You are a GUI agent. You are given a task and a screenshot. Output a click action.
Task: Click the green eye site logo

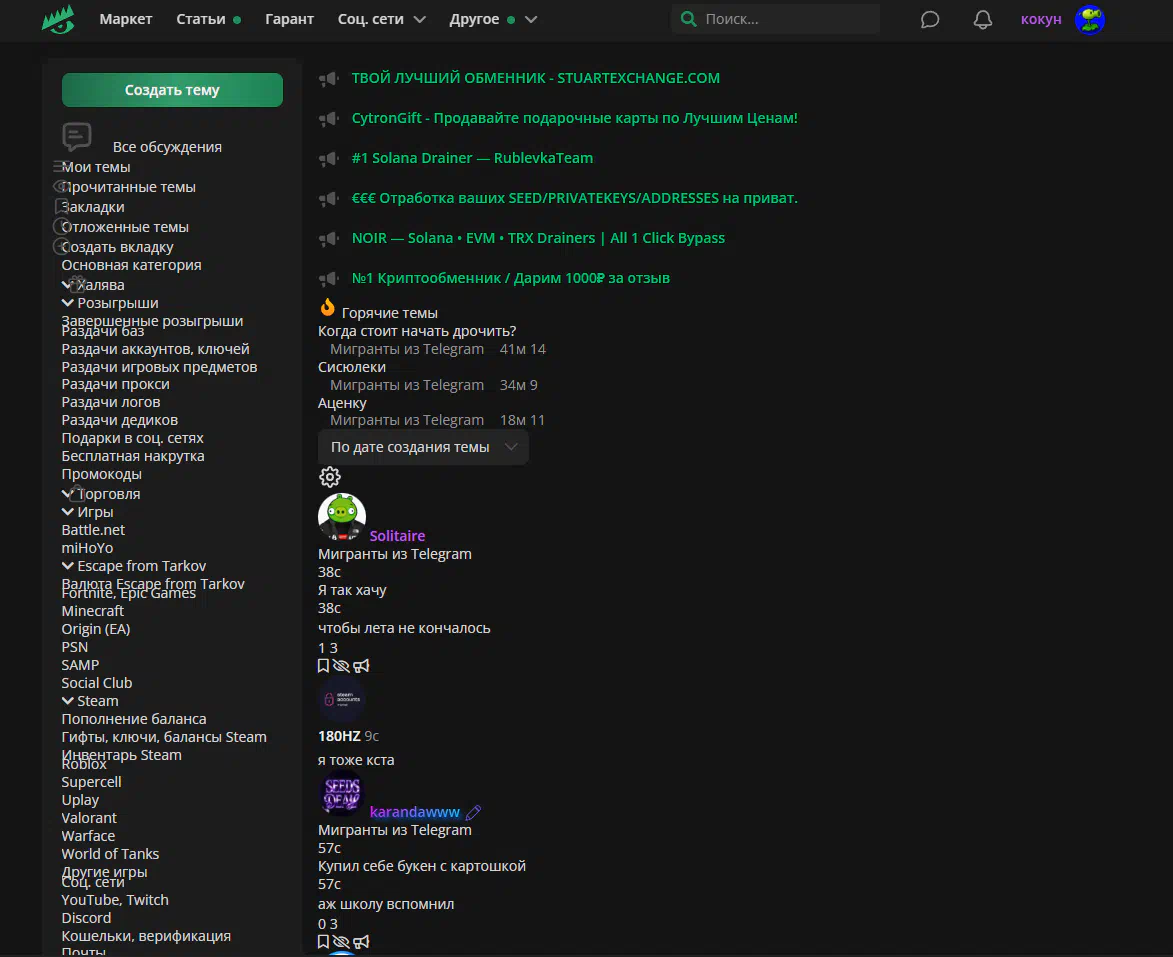58,19
